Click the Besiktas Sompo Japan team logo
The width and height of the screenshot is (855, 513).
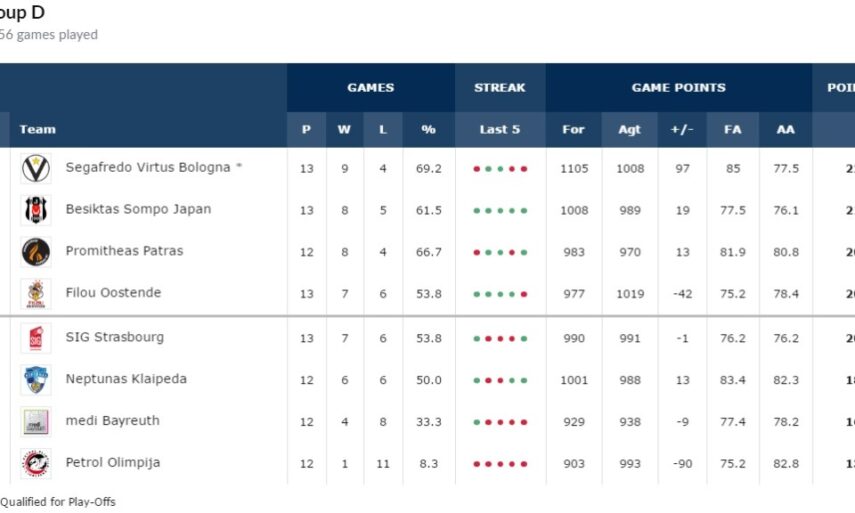click(36, 211)
